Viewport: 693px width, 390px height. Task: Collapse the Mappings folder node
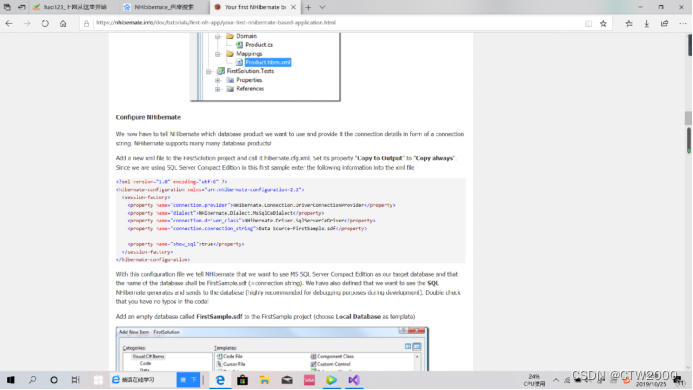pos(217,54)
